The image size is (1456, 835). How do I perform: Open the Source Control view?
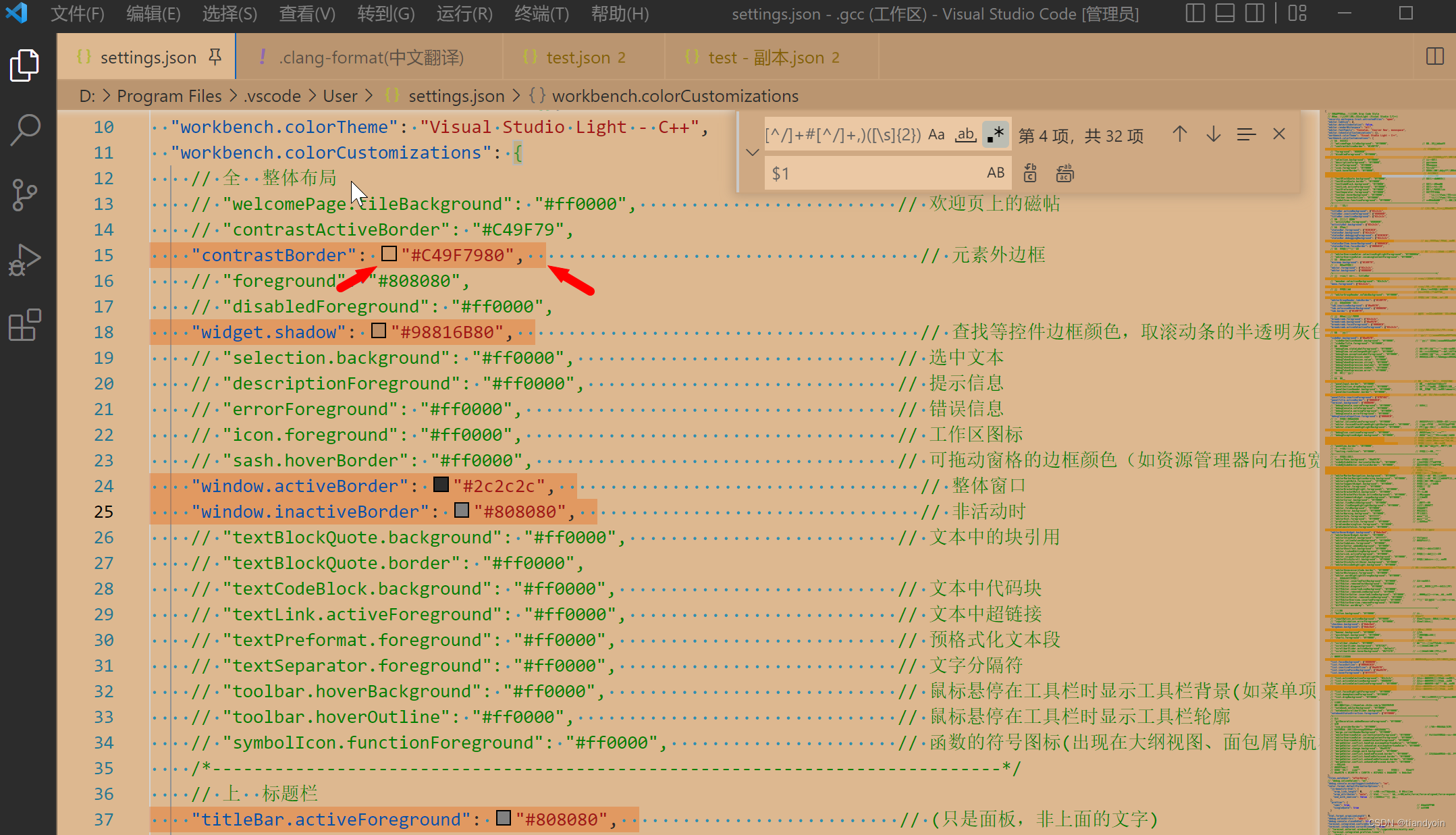[25, 195]
